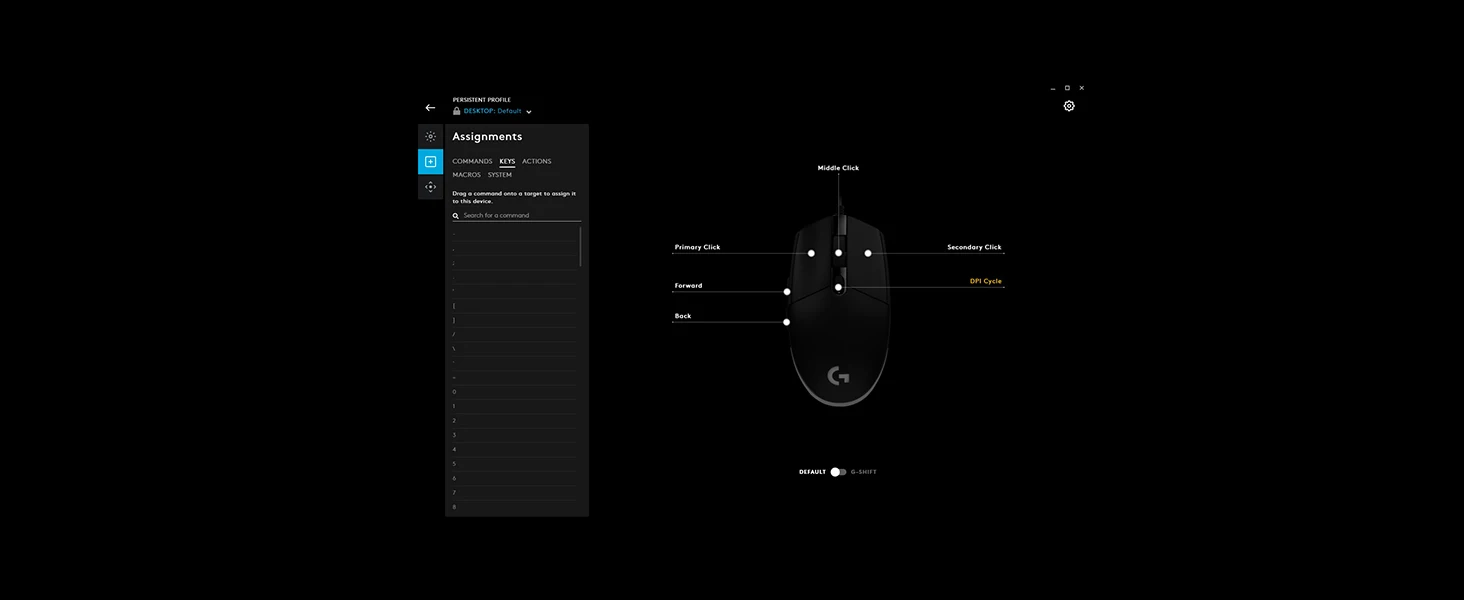Image resolution: width=1464 pixels, height=600 pixels.
Task: Click the Search for a command field
Action: (x=520, y=216)
